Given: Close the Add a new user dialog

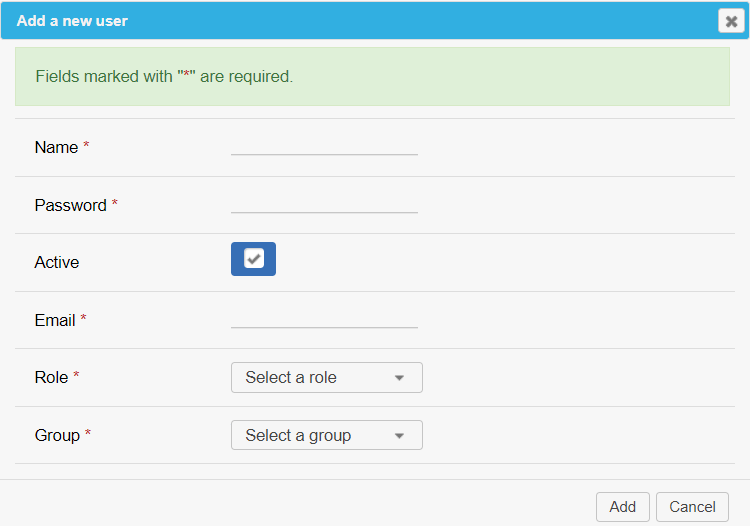Looking at the screenshot, I should pos(731,21).
